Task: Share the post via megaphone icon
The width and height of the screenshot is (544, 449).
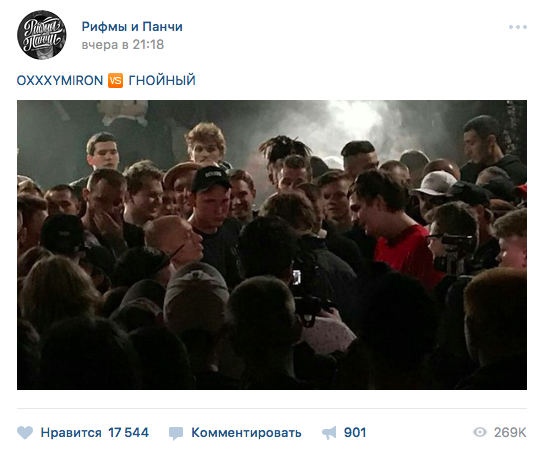Action: [x=329, y=433]
